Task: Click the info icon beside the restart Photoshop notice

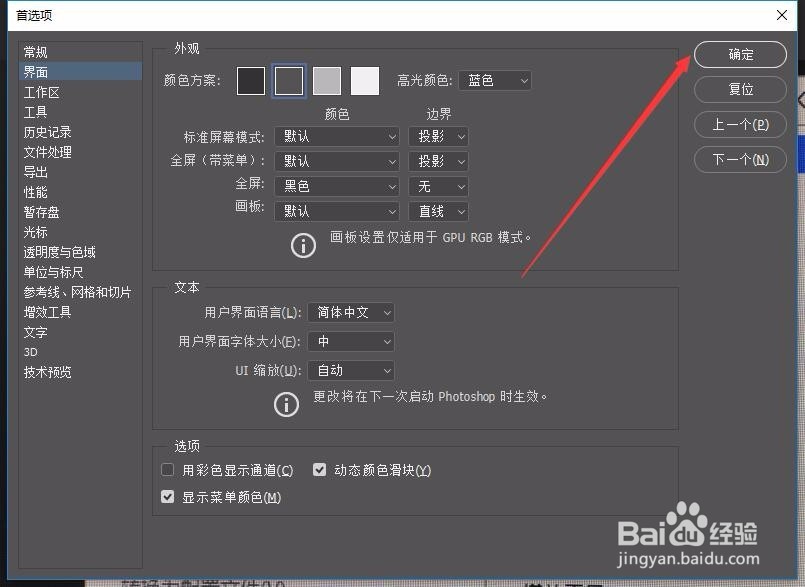Action: click(x=287, y=404)
